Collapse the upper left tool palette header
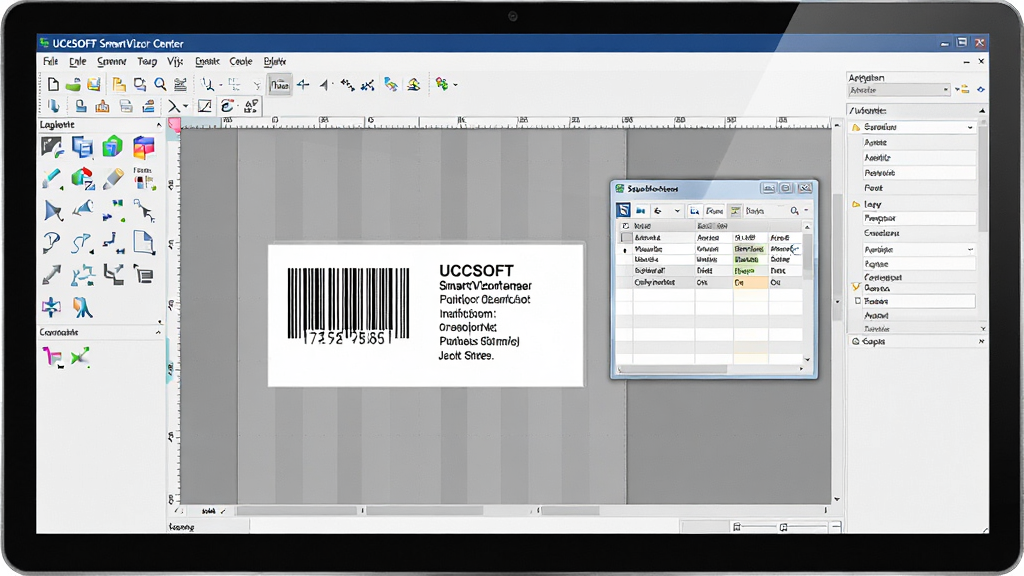 click(159, 125)
